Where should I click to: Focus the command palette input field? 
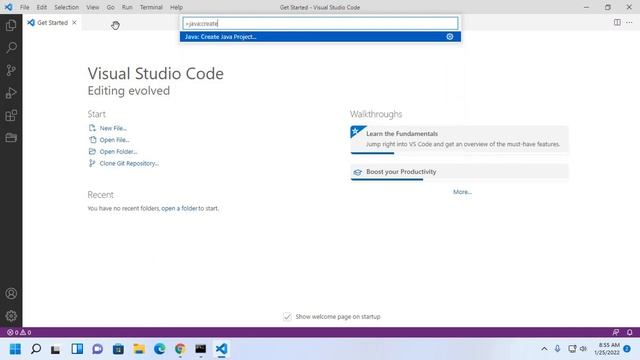(320, 23)
